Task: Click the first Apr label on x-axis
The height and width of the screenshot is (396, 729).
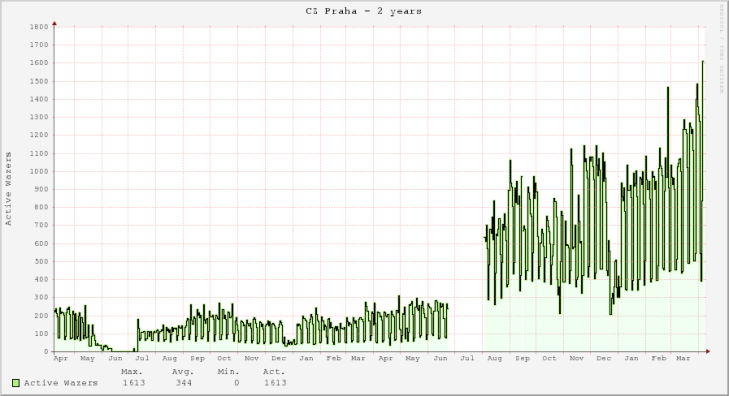Action: coord(60,358)
